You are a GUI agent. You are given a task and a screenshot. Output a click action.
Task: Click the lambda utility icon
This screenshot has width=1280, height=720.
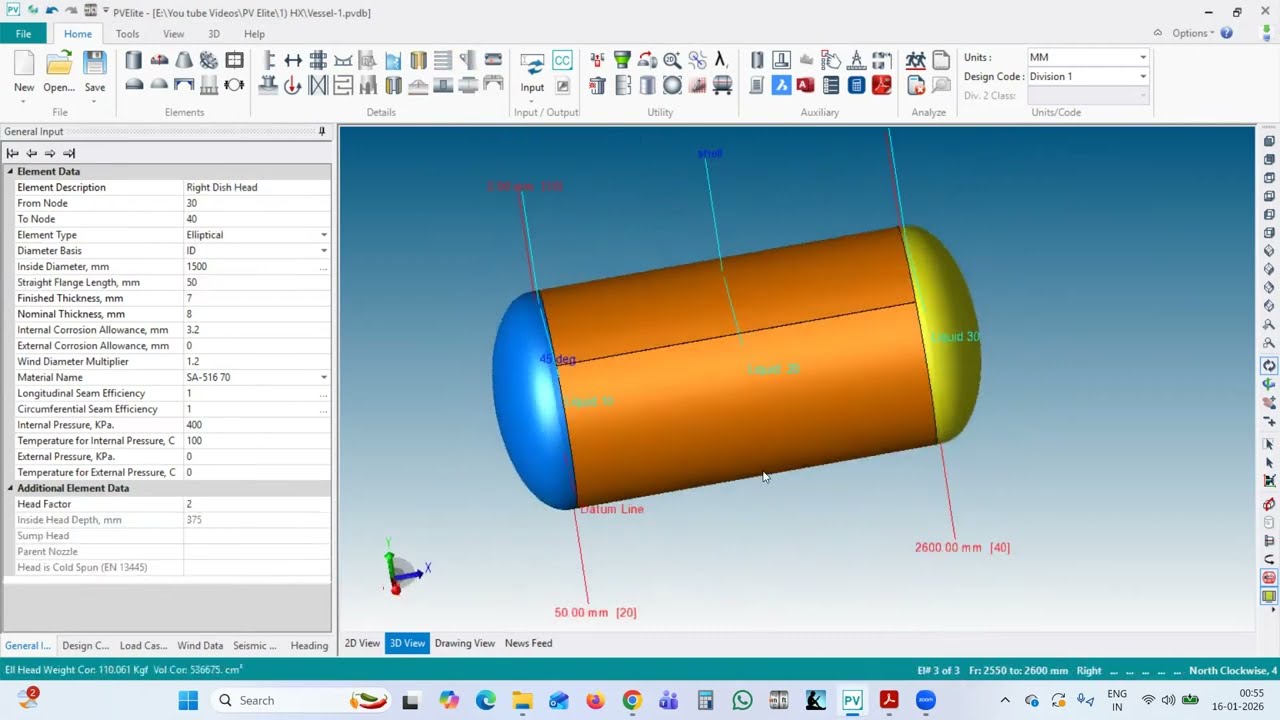click(x=721, y=61)
